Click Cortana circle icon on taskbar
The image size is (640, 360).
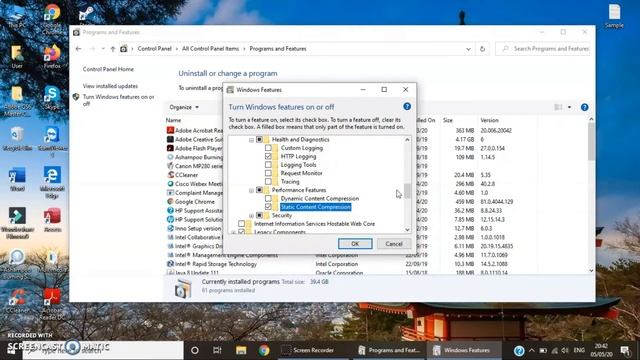[x=195, y=350]
